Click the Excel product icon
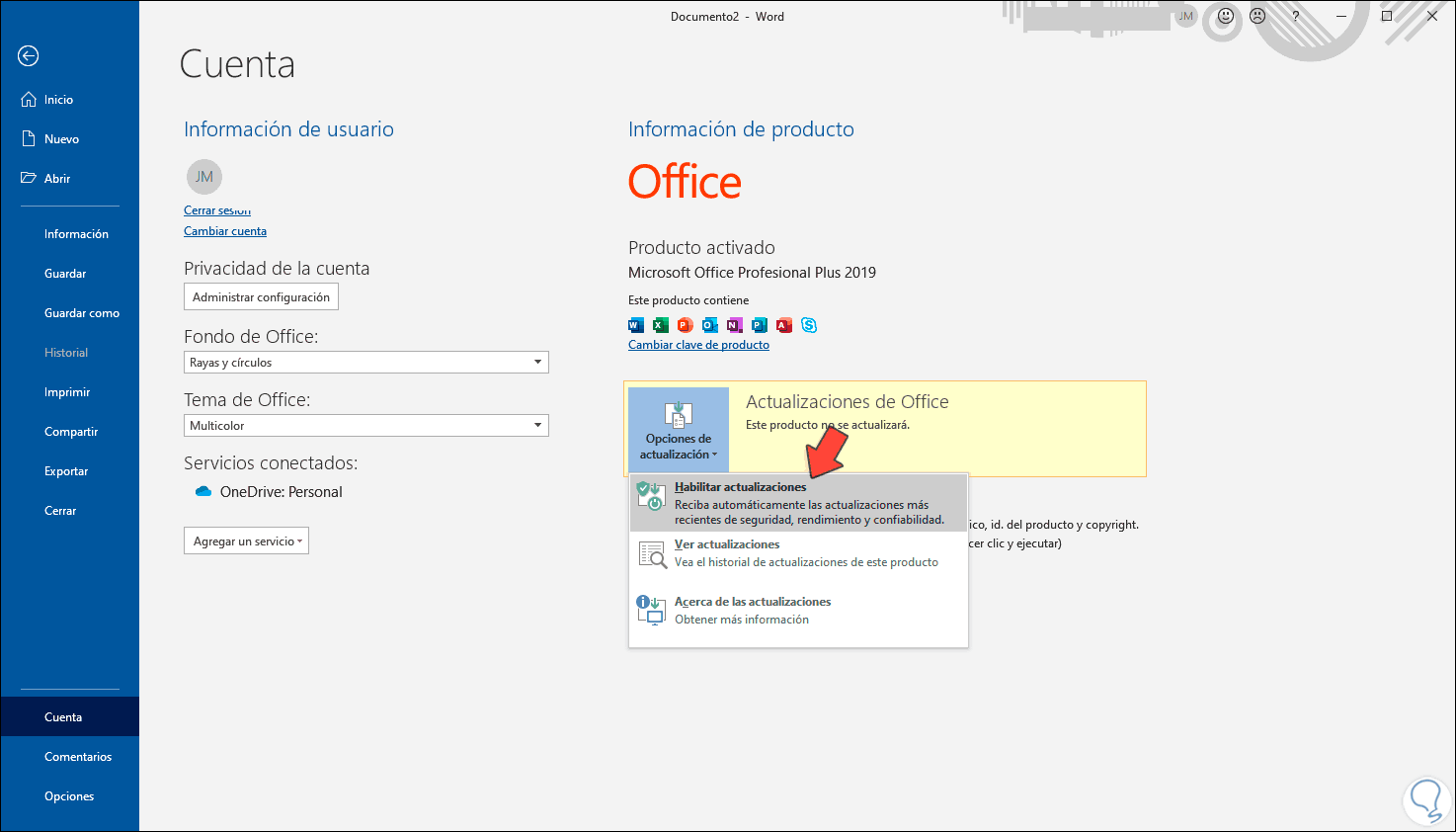This screenshot has height=832, width=1456. [661, 325]
